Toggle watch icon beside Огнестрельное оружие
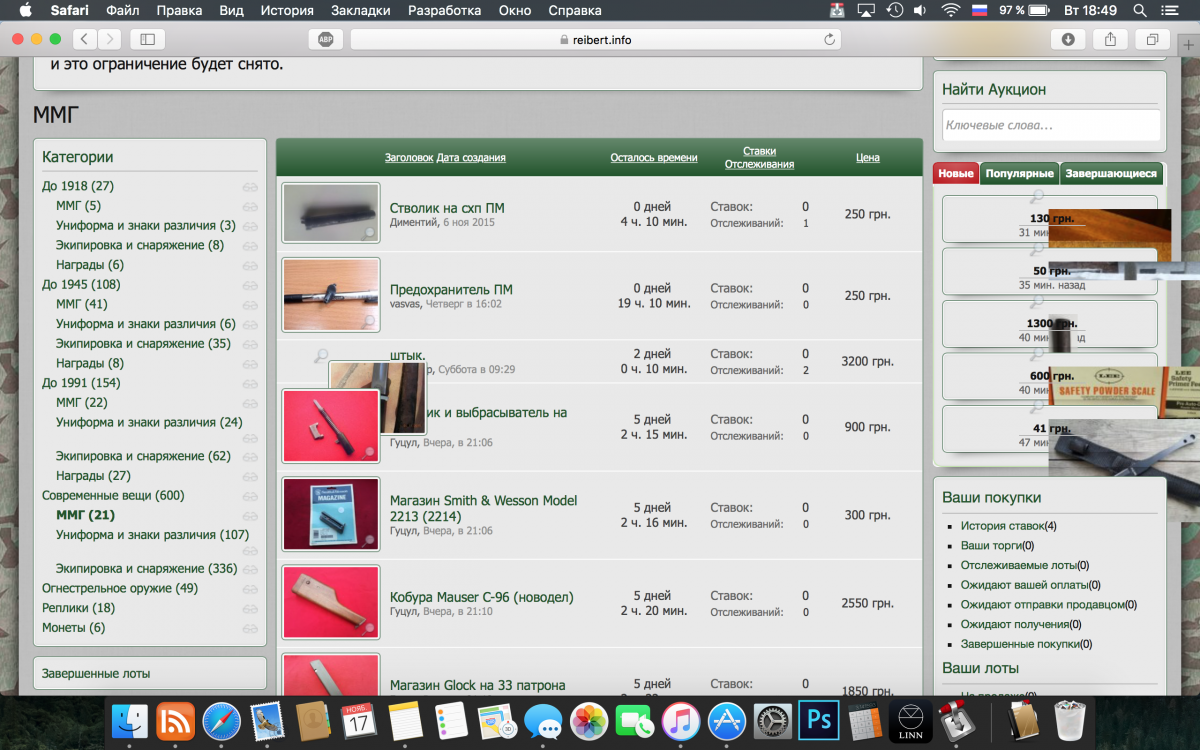 coord(250,589)
